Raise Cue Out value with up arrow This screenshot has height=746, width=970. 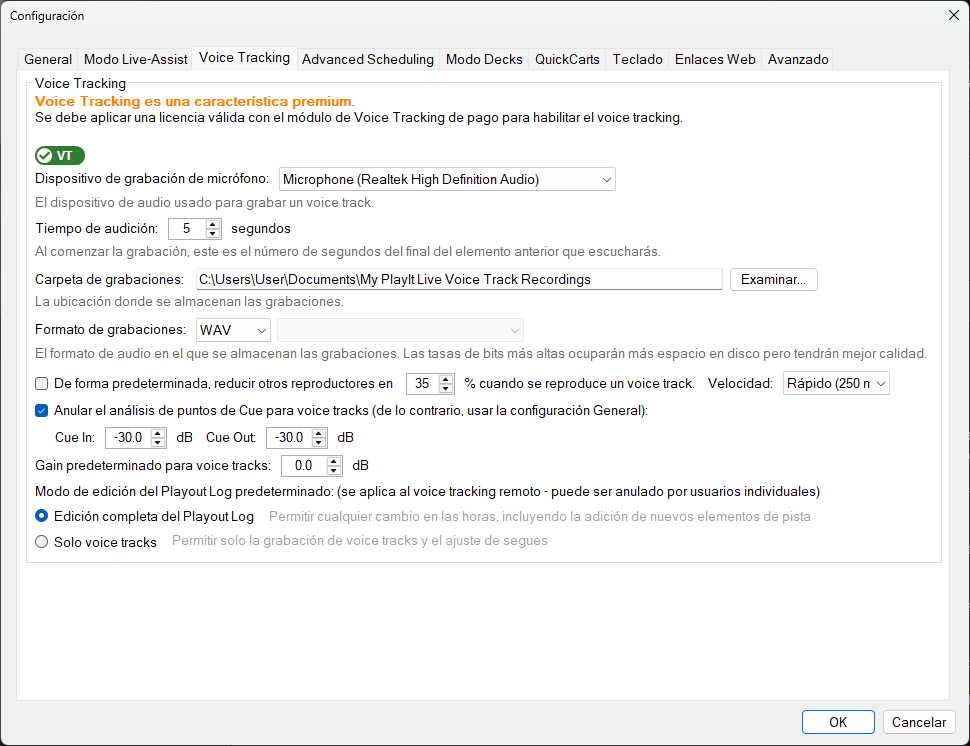point(319,433)
